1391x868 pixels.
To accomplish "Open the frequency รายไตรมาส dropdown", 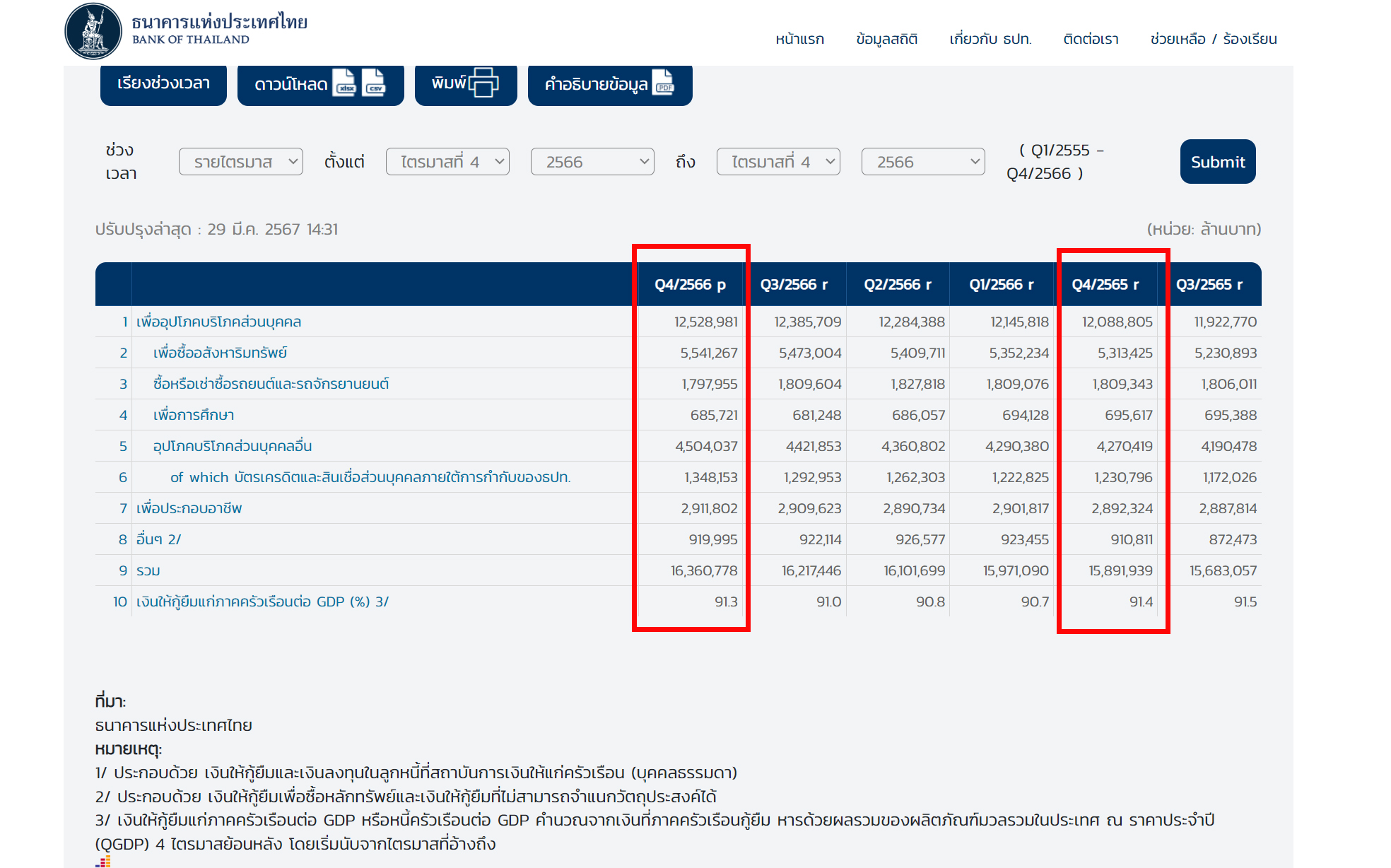I will click(240, 162).
